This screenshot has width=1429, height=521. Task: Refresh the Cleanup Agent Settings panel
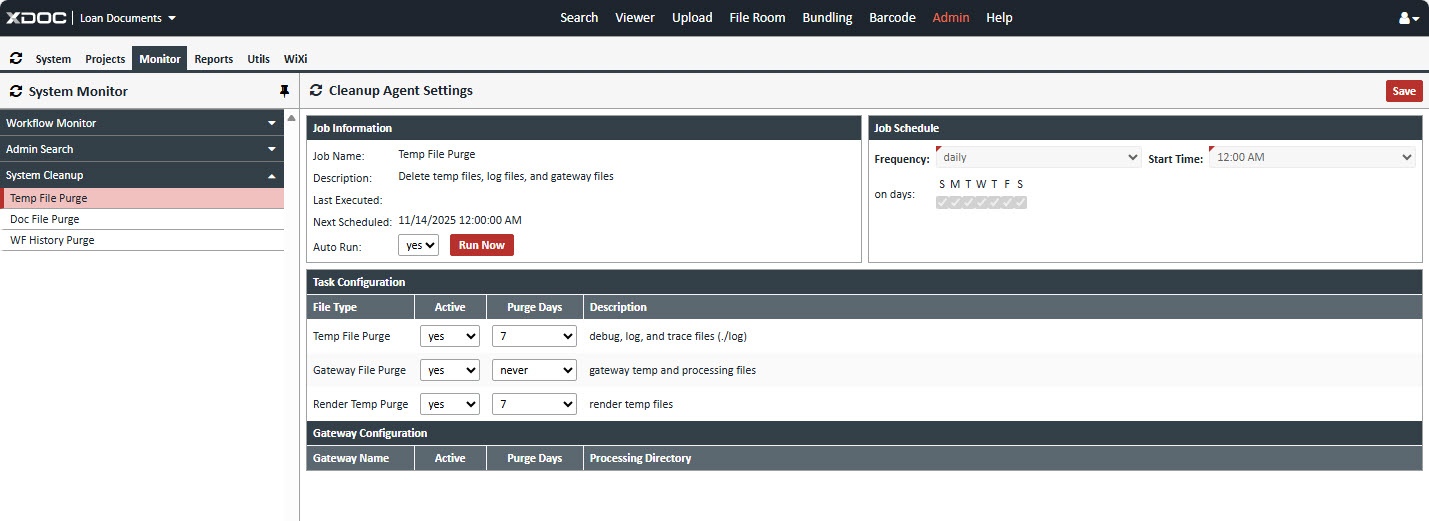[316, 91]
